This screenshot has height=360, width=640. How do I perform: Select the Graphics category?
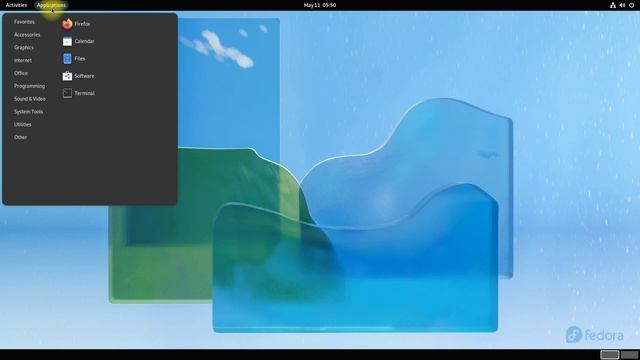pyautogui.click(x=24, y=48)
